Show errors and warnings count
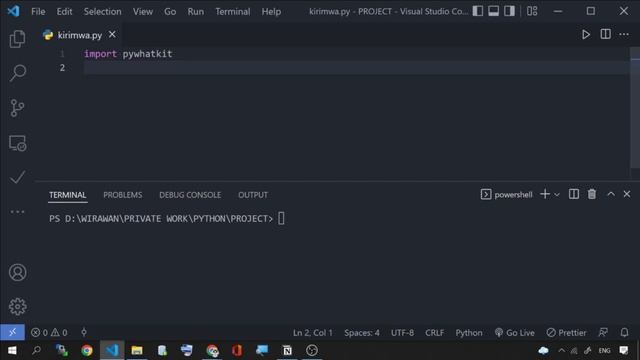Viewport: 640px width, 360px height. point(49,333)
